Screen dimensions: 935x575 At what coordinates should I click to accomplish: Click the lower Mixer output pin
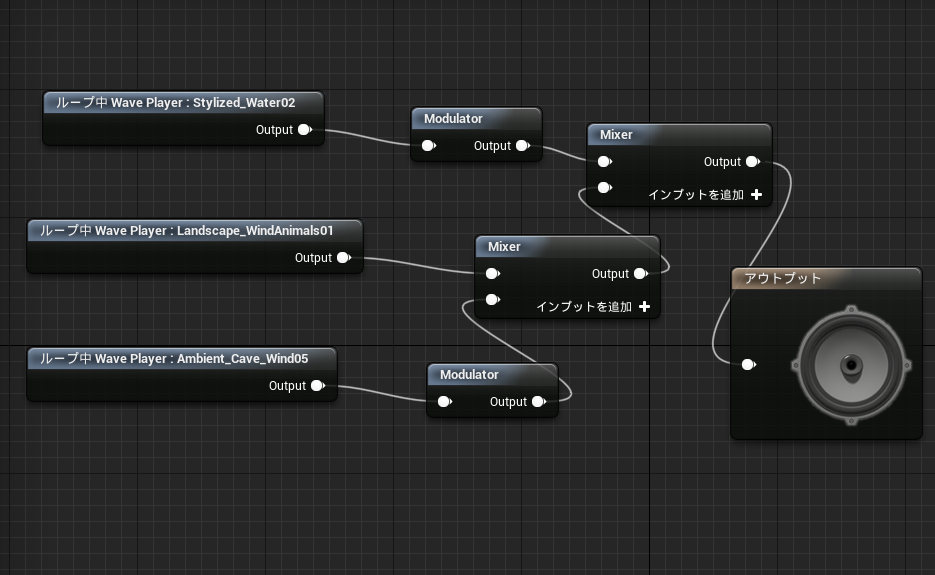(x=641, y=274)
